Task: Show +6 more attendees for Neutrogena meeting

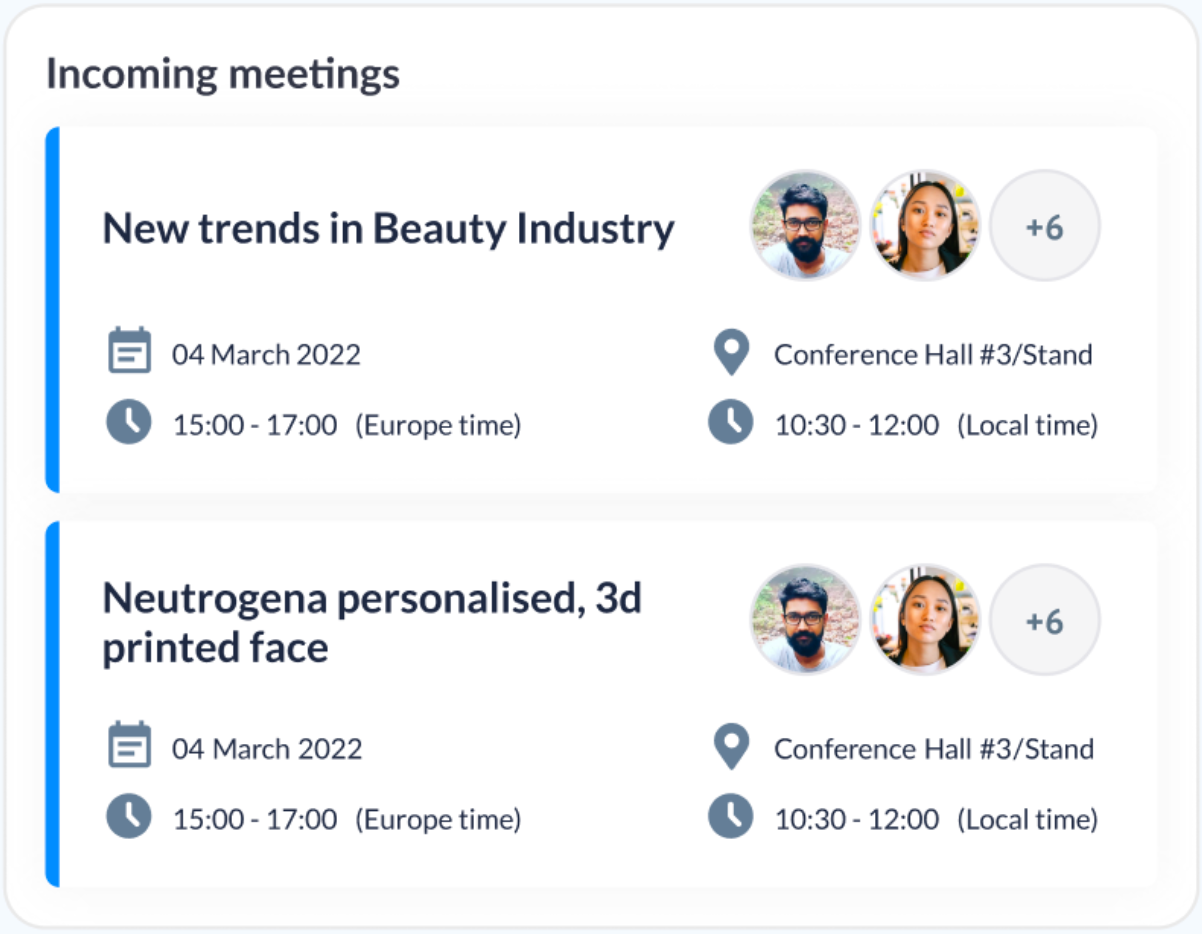Action: click(1045, 620)
